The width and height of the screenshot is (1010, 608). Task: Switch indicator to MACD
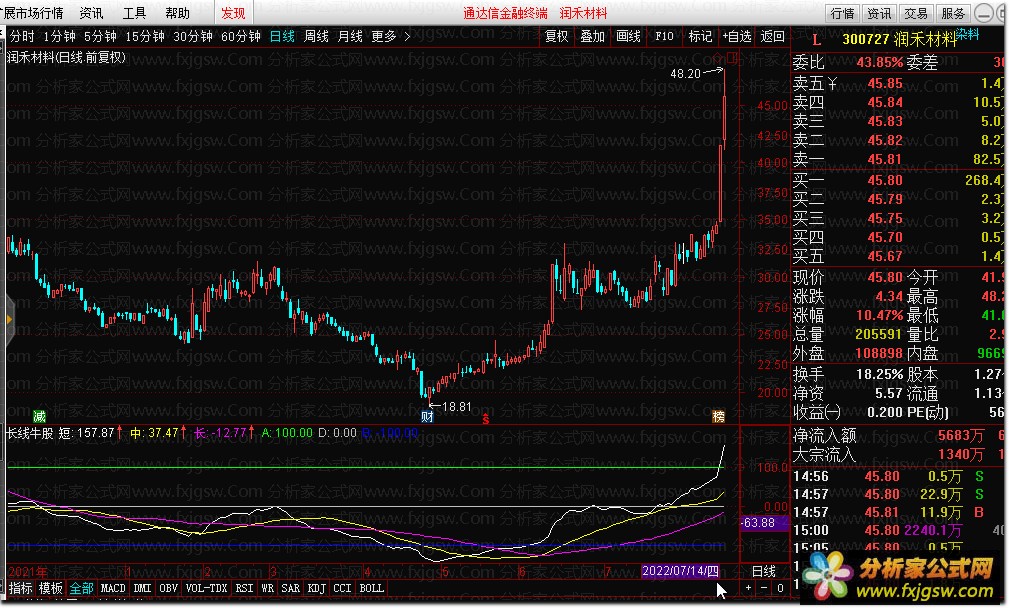113,588
